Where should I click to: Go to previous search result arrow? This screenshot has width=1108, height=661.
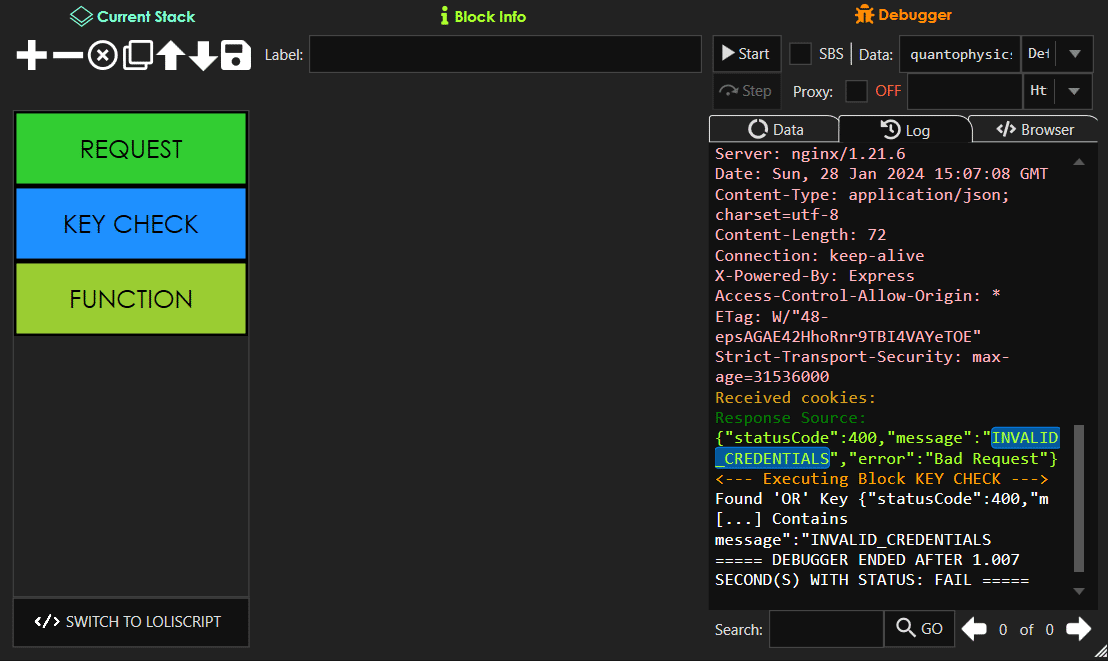[x=973, y=629]
